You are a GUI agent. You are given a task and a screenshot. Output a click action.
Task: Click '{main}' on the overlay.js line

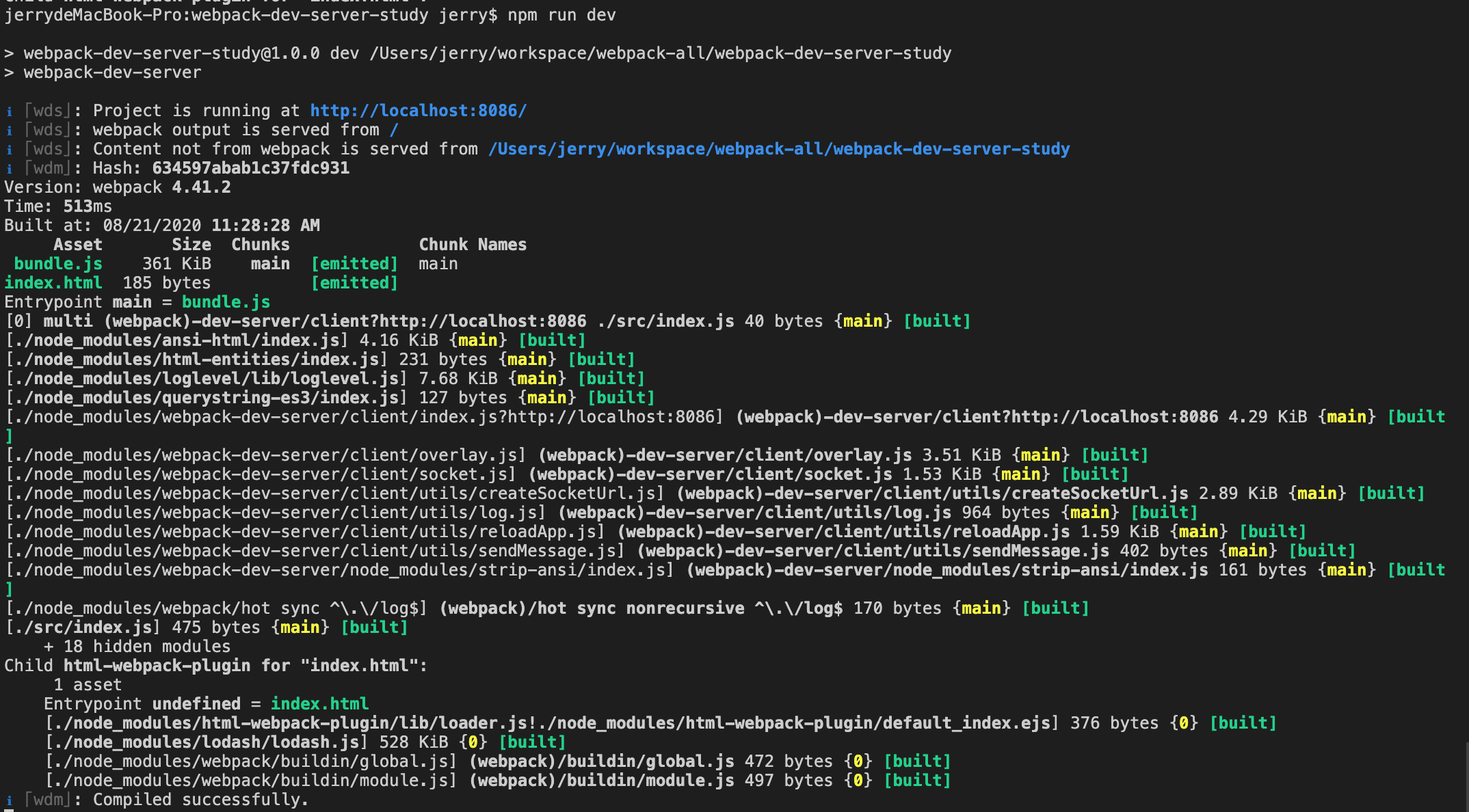(x=1041, y=455)
